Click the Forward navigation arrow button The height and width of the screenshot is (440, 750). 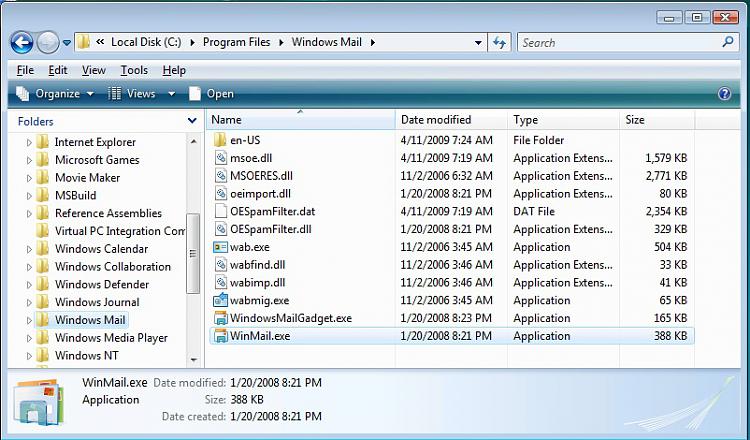48,43
